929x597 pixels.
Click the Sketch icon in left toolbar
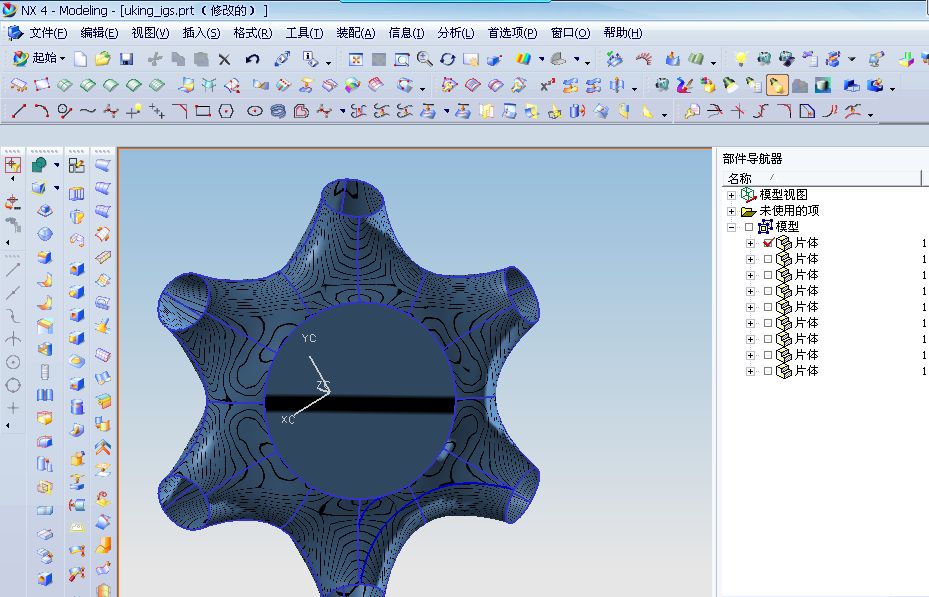tap(76, 165)
